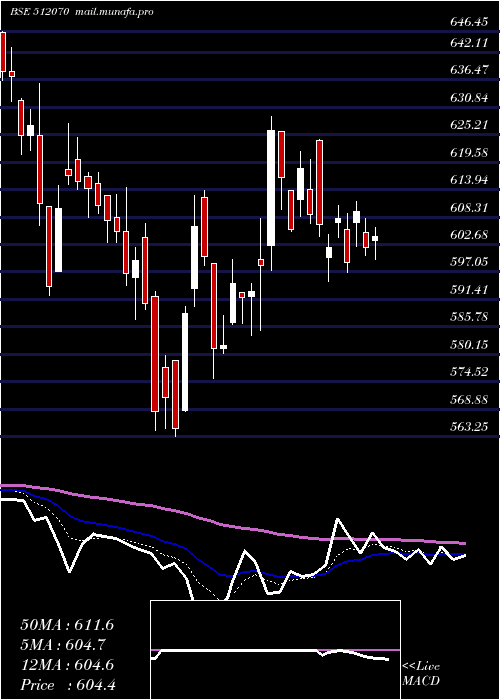500x700 pixels.
Task: Click the mail.munafa.pro watermark text
Action: coord(112,12)
